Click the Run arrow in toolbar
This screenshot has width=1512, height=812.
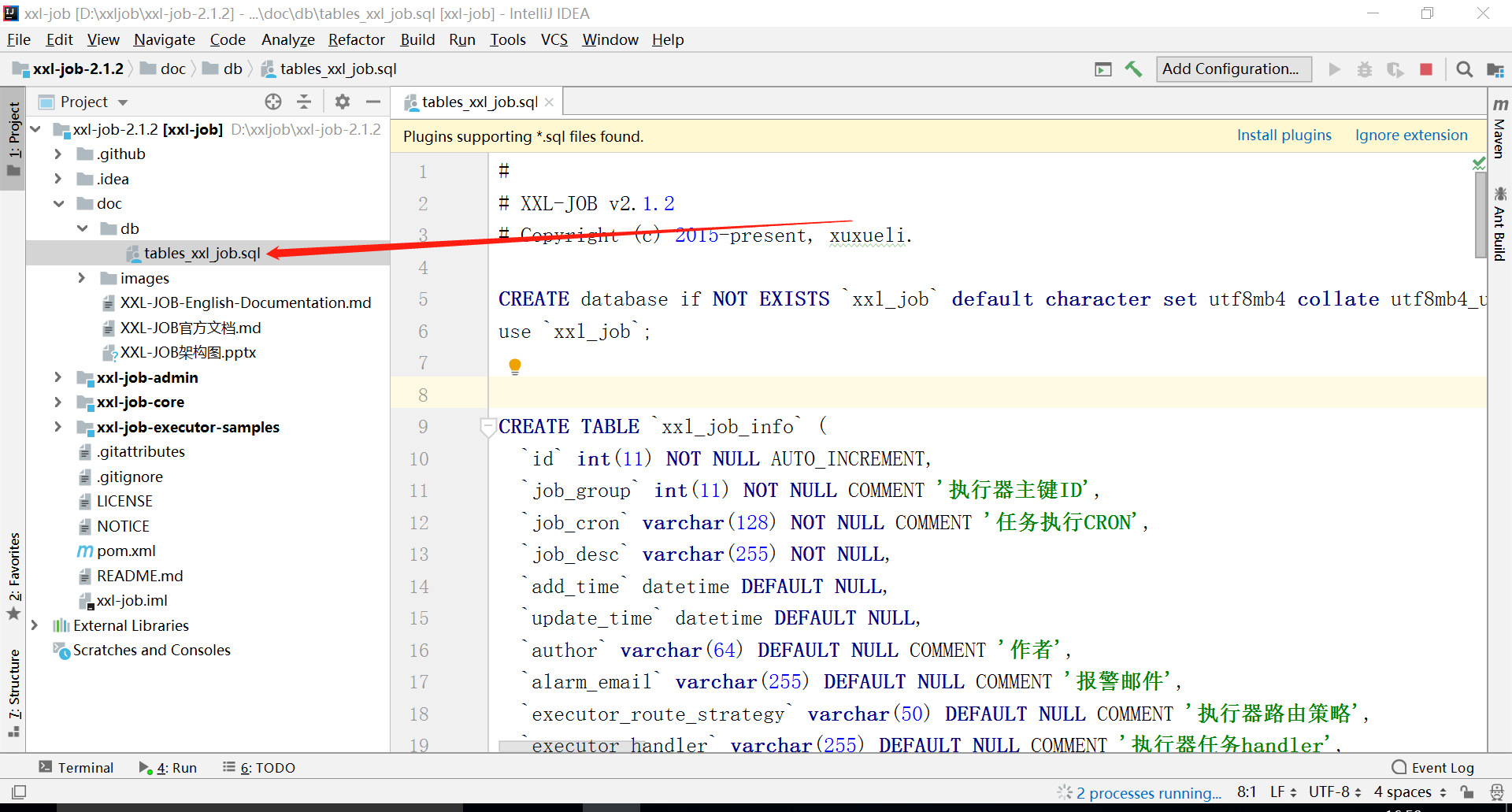click(1334, 69)
